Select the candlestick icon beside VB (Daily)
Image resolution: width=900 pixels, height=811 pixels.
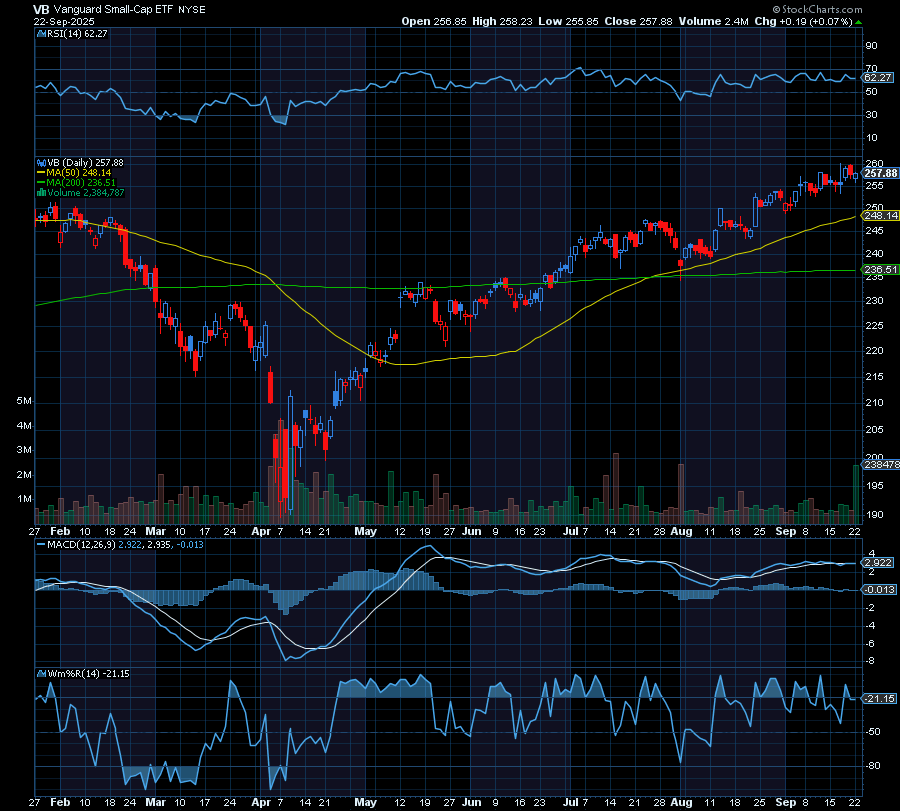[42, 162]
